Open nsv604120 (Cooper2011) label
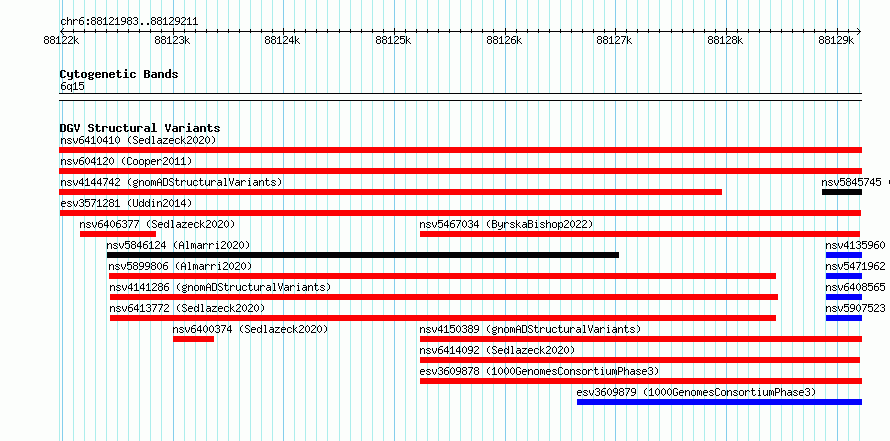The image size is (890, 441). pos(126,161)
